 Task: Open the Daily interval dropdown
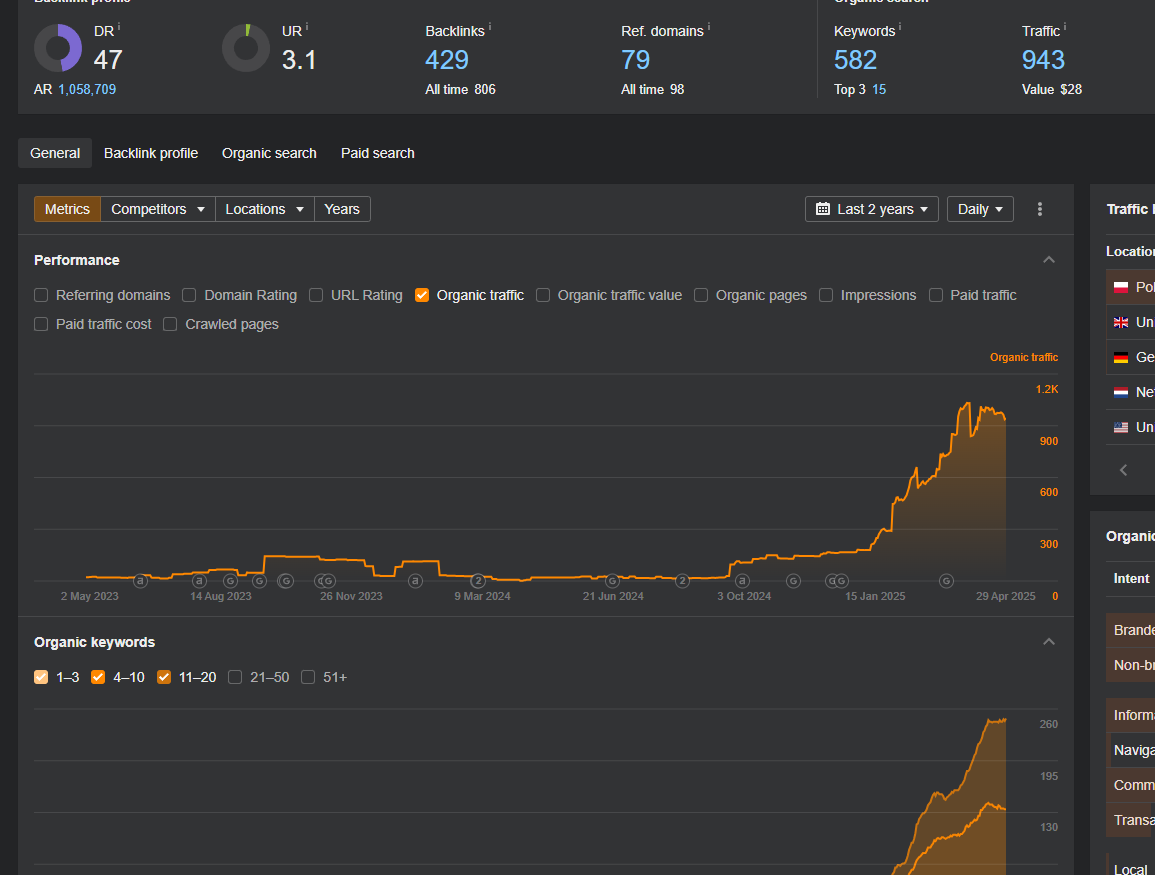[979, 209]
